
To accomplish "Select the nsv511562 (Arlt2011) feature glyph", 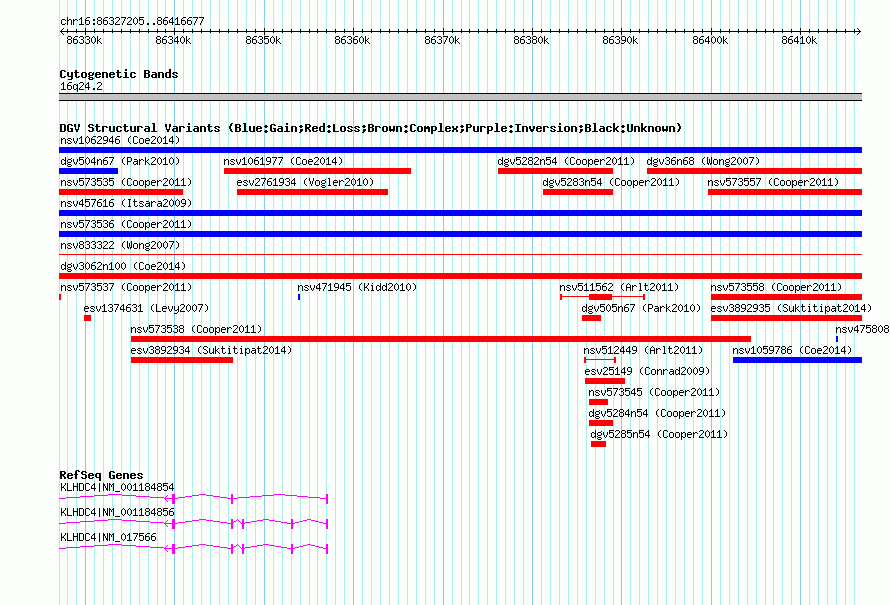I will click(602, 297).
